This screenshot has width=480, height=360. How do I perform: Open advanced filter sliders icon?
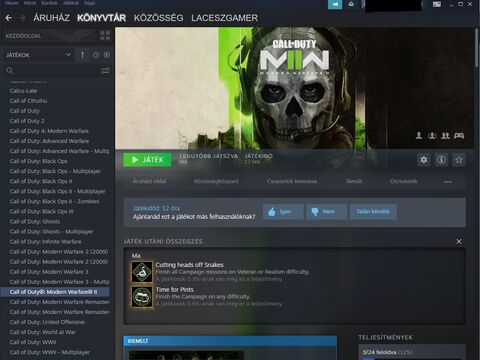105,71
